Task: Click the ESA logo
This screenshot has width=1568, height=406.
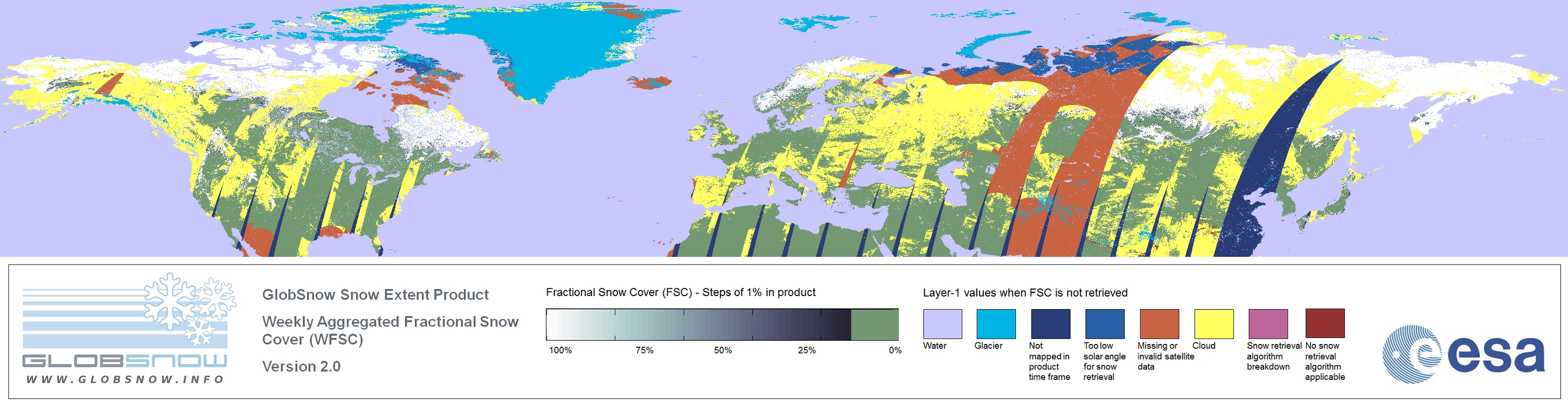Action: coord(1463,354)
